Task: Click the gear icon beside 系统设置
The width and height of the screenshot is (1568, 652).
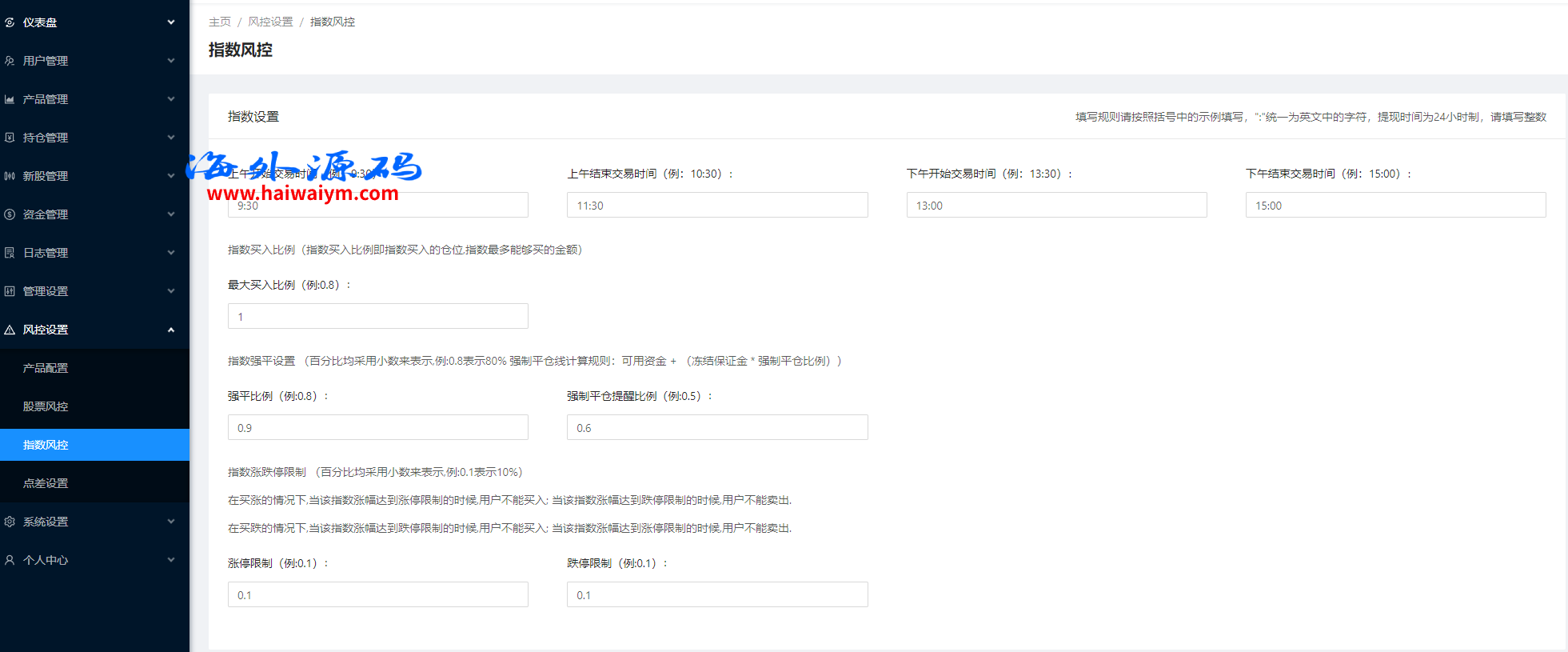Action: click(x=10, y=522)
